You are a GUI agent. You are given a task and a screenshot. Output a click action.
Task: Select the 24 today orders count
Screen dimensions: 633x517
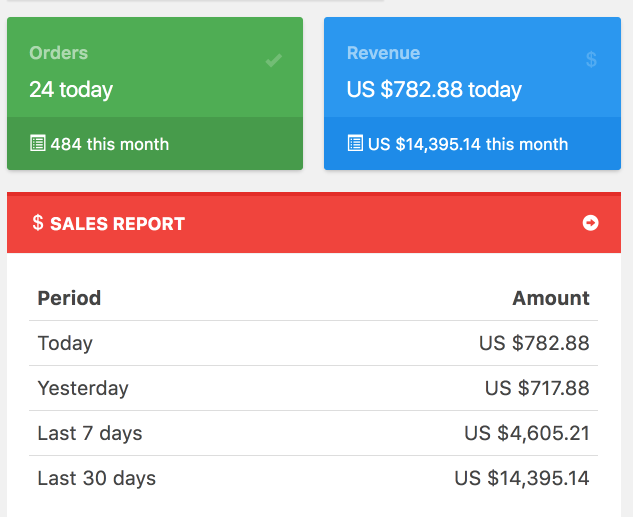pos(71,89)
